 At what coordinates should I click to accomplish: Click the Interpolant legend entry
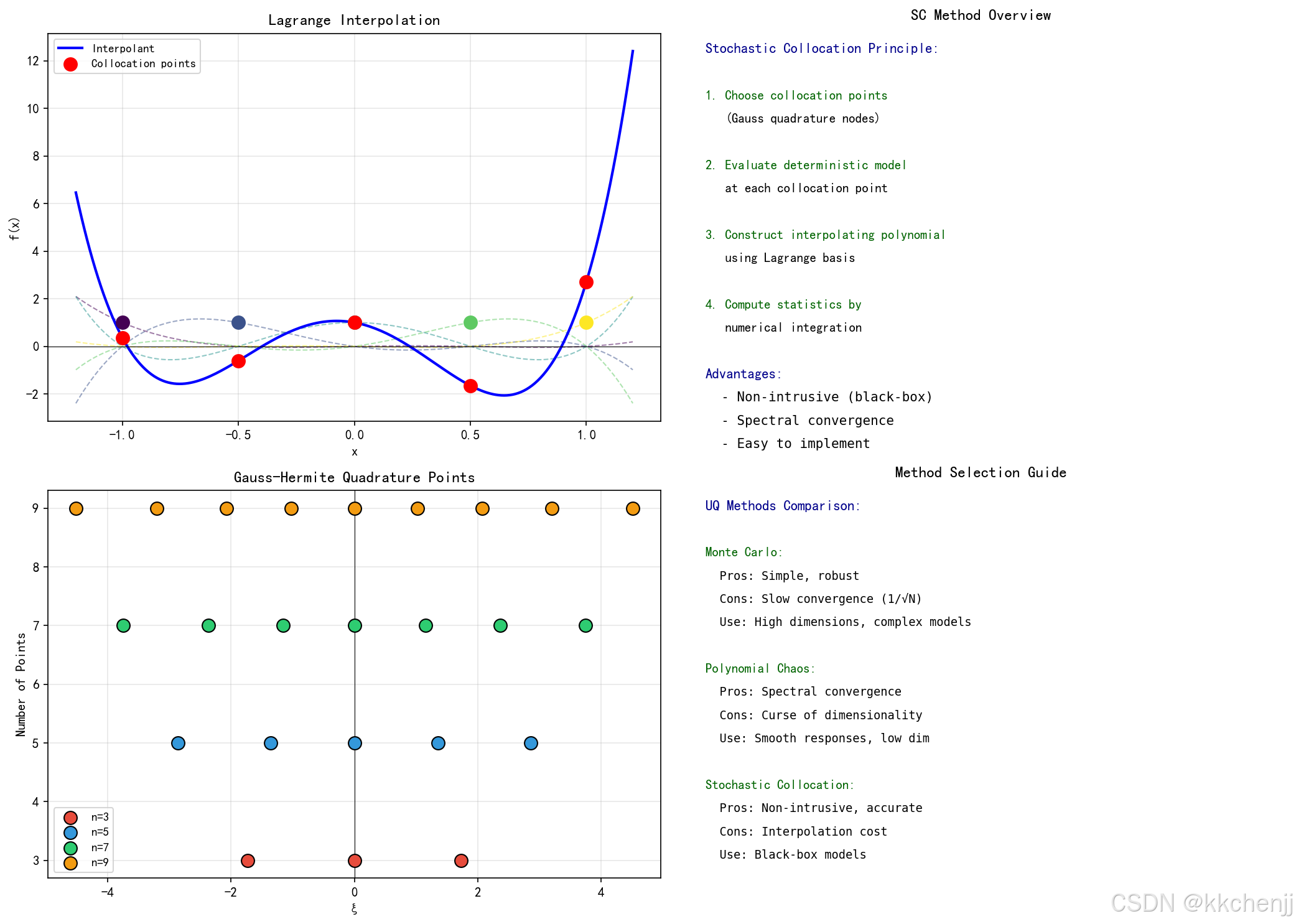coord(123,49)
